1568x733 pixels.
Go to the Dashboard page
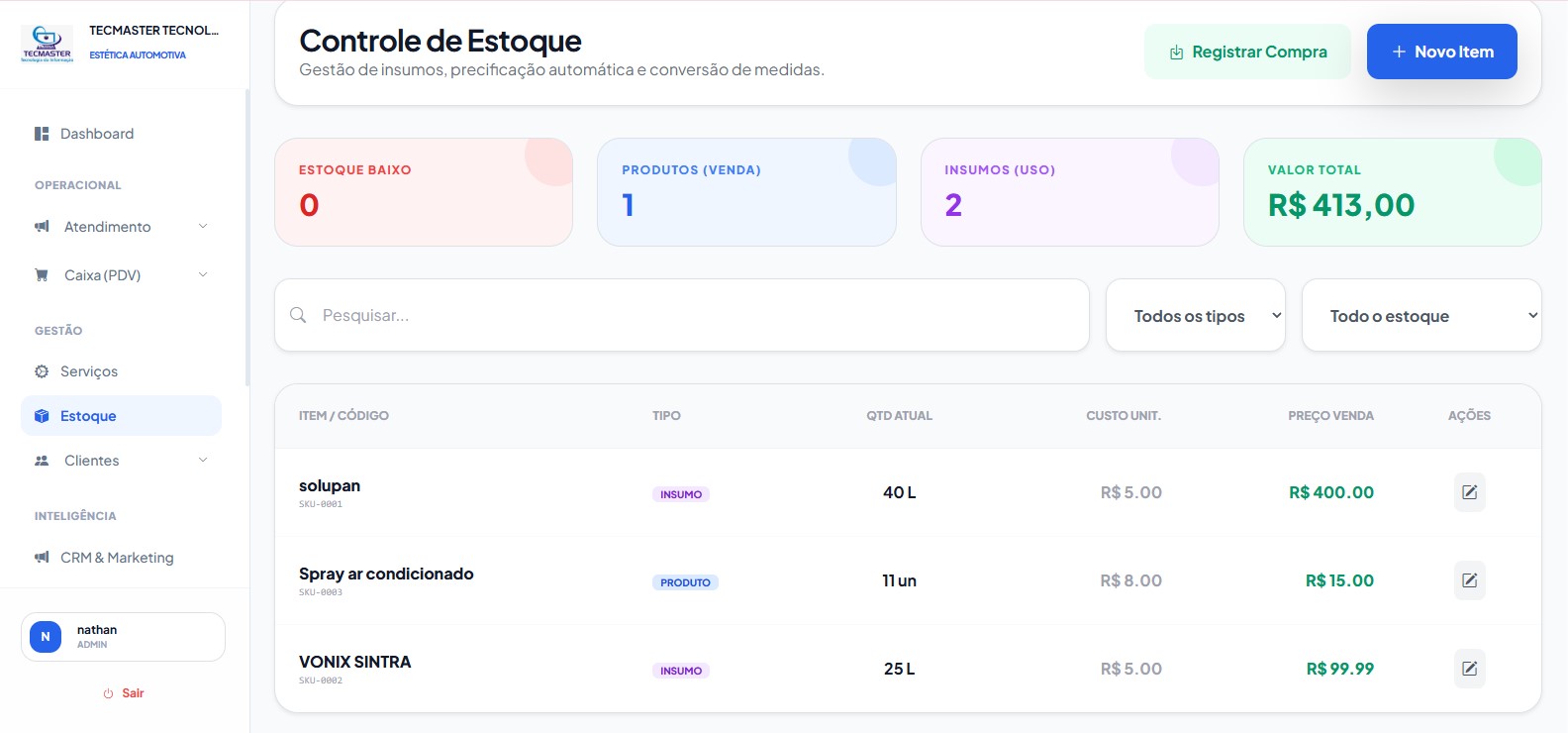click(x=121, y=134)
